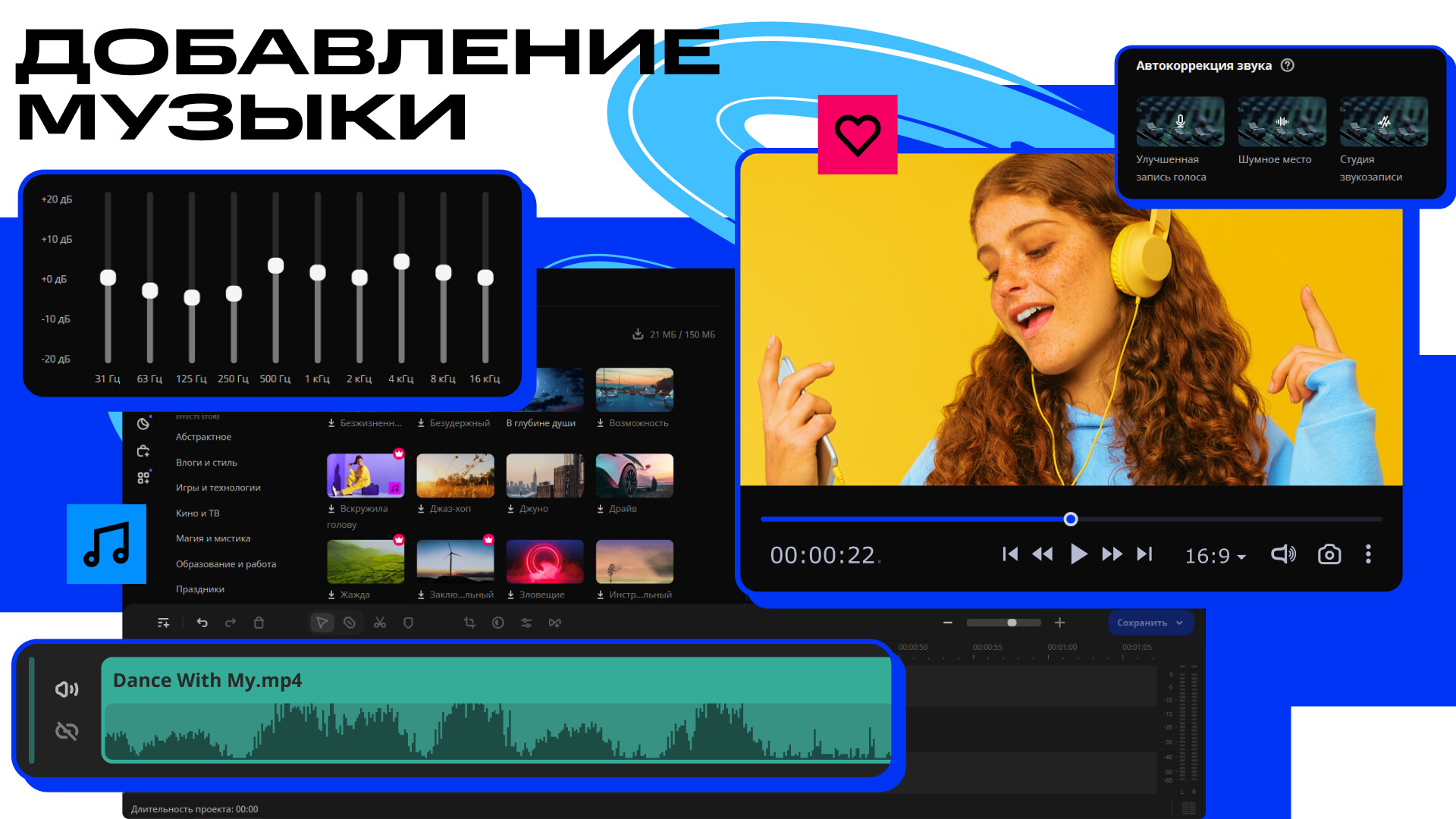
Task: Select the Зловещие music thumbnail
Action: coord(544,562)
